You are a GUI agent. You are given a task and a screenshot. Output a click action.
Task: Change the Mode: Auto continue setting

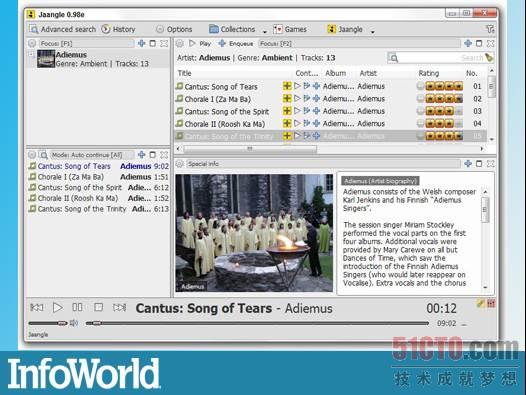click(91, 155)
